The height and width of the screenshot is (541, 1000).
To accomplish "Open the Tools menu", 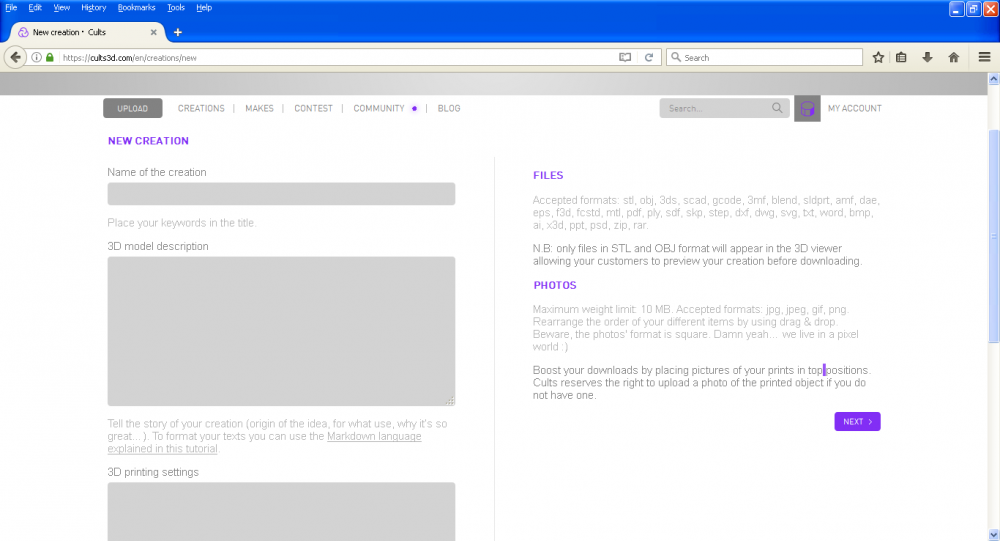I will tap(176, 8).
